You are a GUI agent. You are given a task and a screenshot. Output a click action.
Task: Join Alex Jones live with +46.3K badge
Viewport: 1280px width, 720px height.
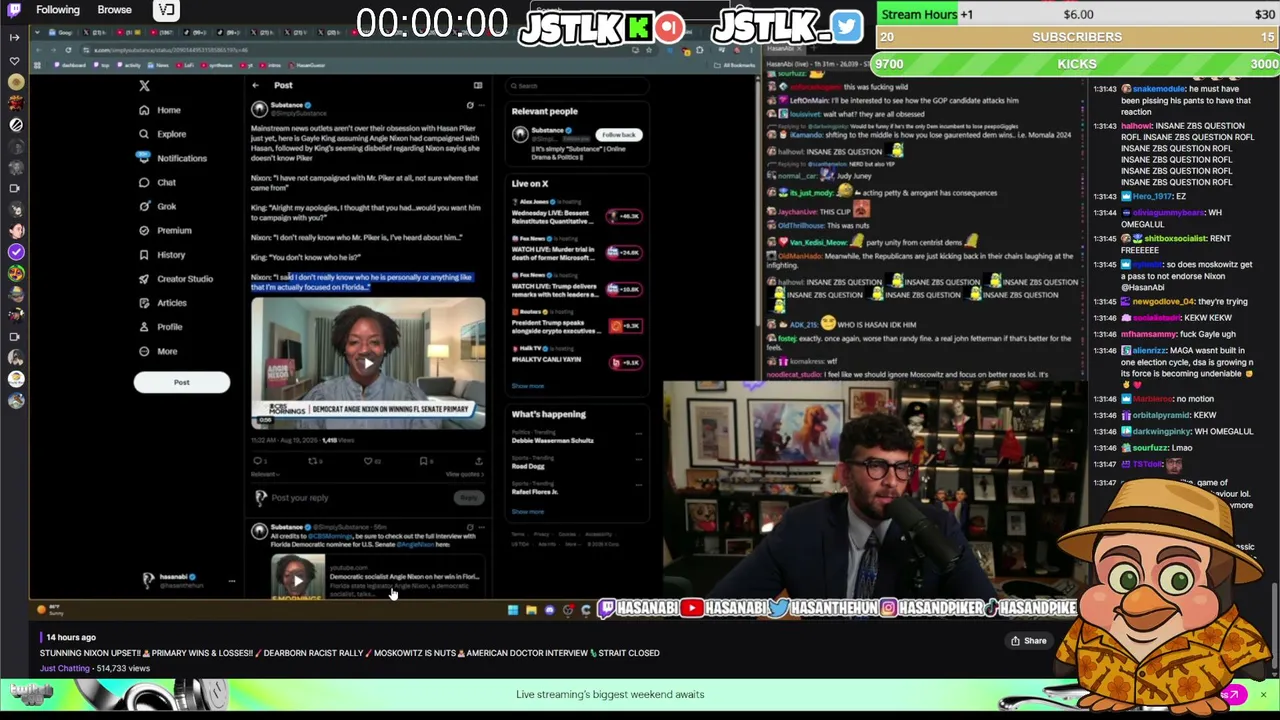(x=625, y=216)
